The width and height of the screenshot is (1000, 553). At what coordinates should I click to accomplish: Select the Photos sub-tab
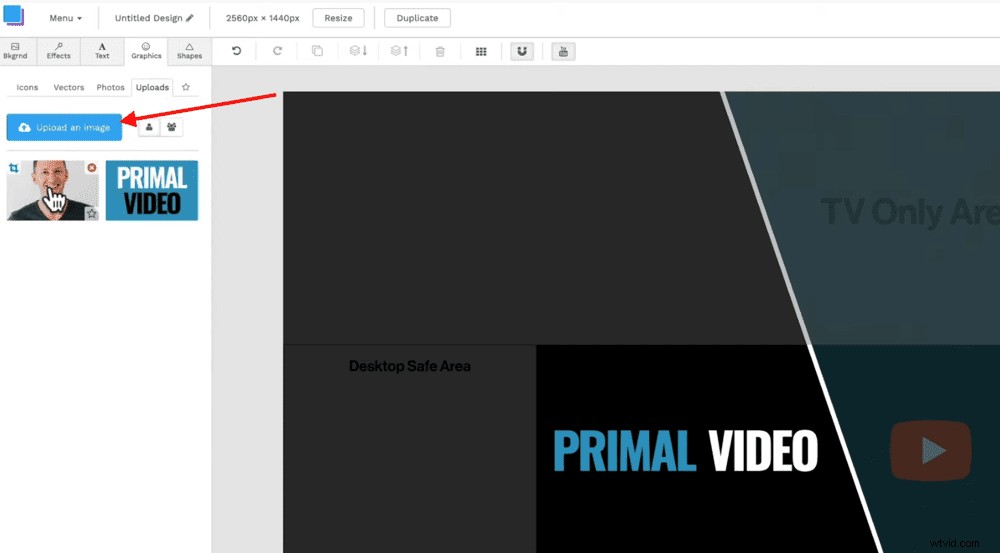pos(110,87)
